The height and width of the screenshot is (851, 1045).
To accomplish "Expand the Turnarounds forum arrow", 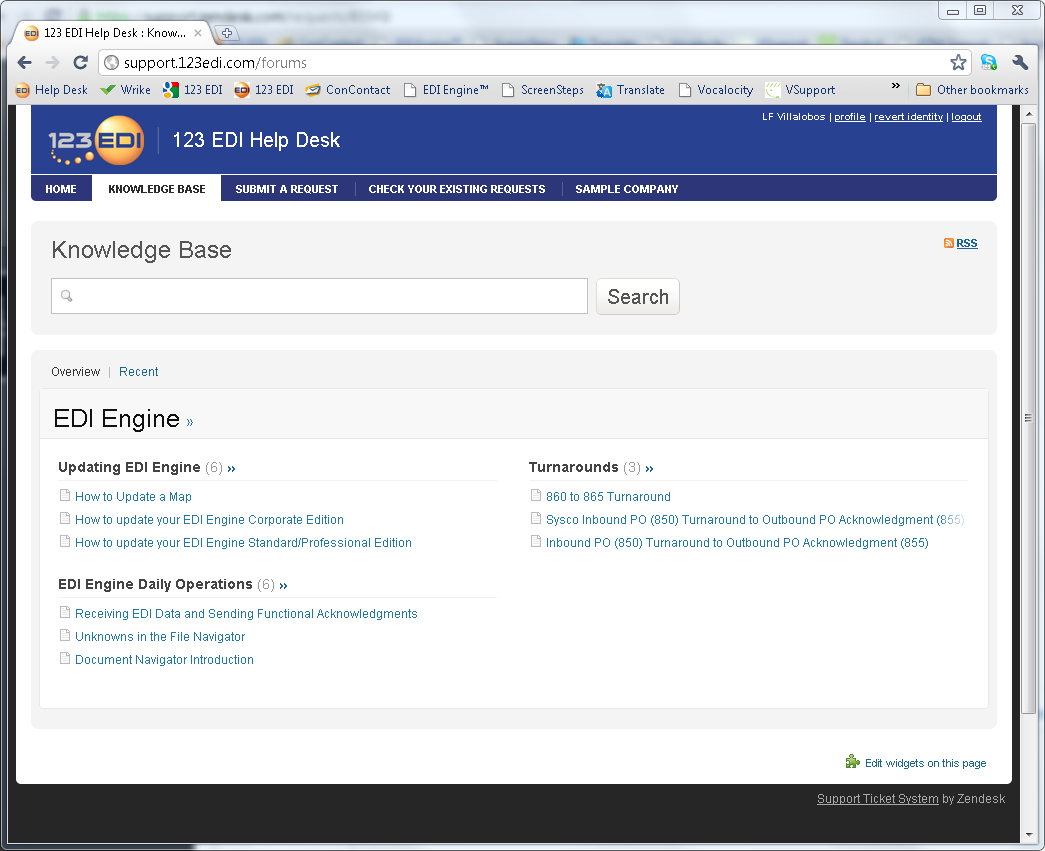I will point(649,468).
